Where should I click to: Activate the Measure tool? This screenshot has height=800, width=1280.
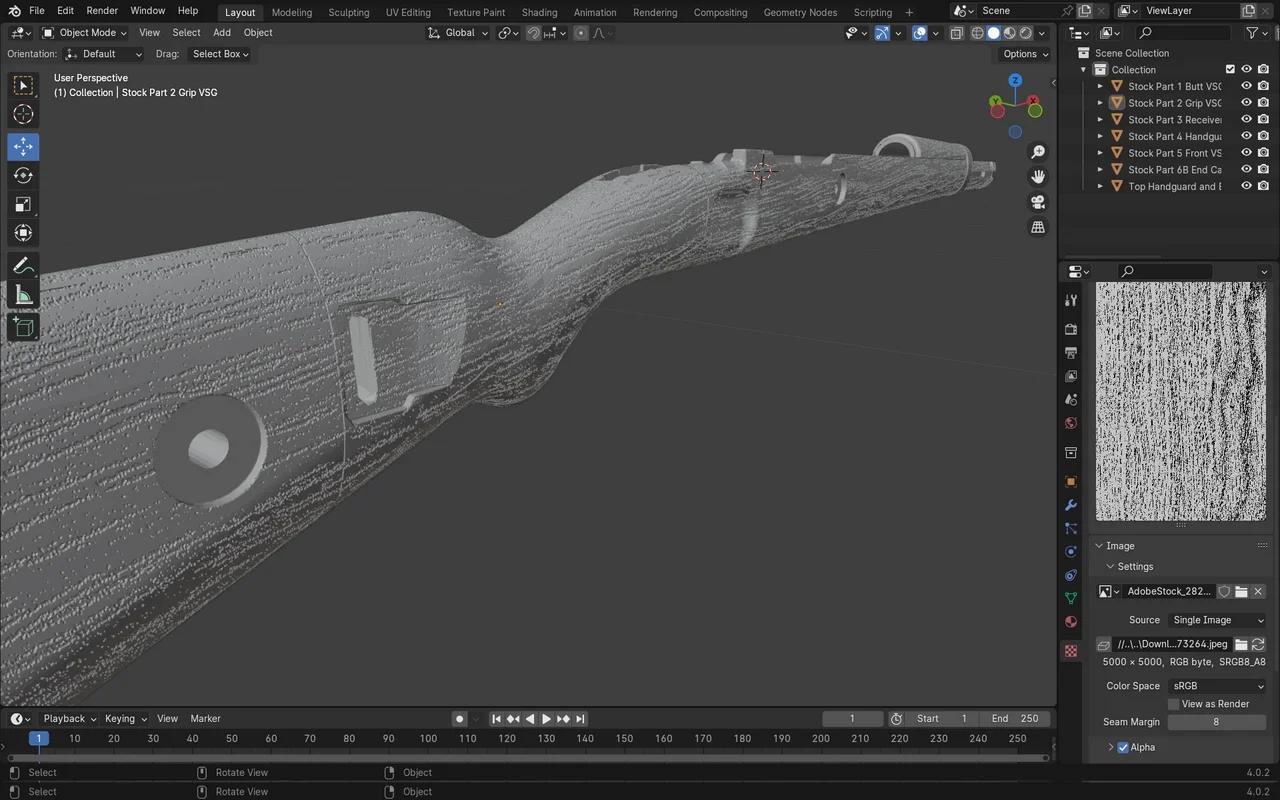coord(22,294)
